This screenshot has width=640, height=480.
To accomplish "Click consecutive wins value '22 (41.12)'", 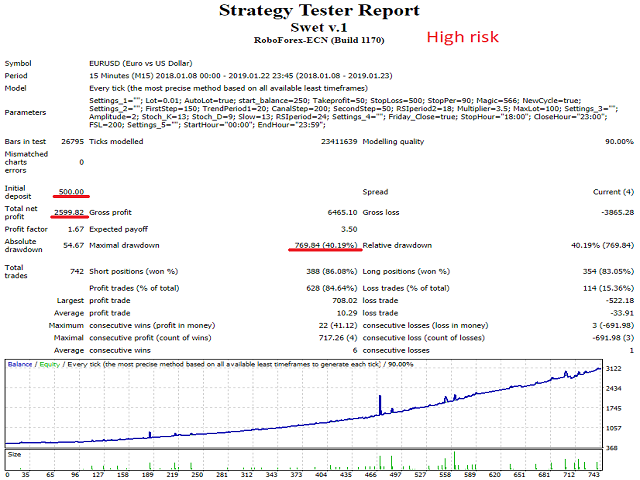I will coord(338,326).
